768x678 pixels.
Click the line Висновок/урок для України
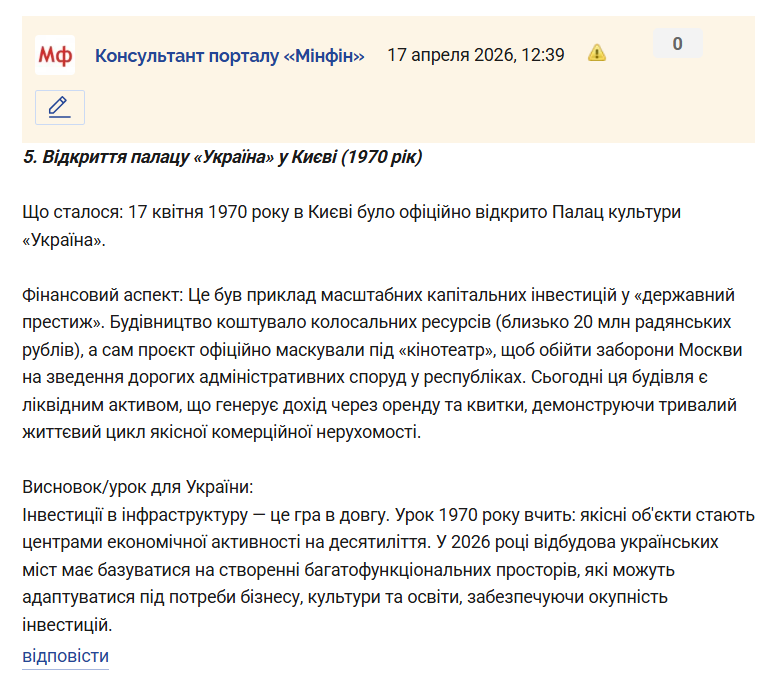137,488
